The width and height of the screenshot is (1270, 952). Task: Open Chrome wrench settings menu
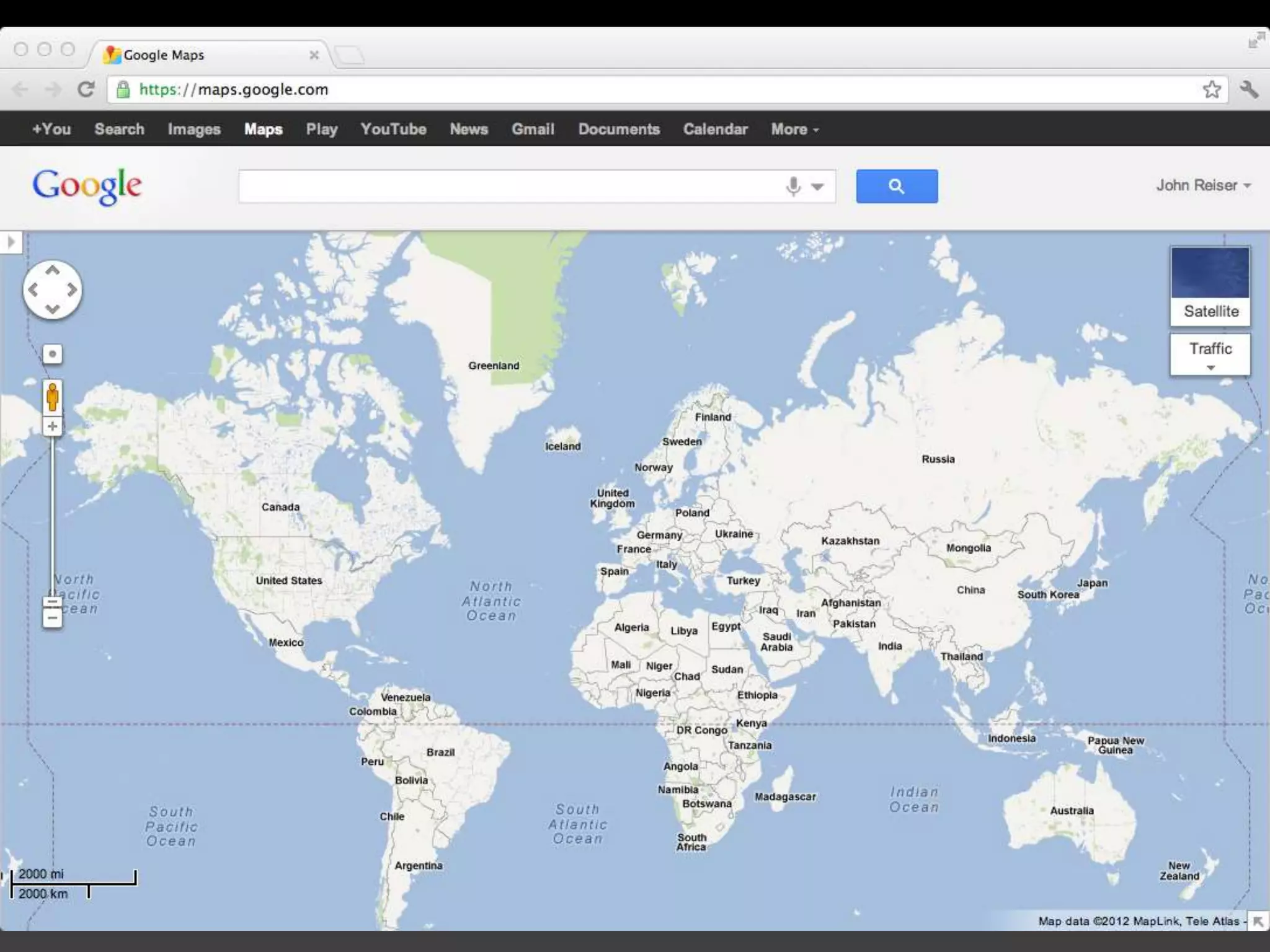tap(1249, 89)
